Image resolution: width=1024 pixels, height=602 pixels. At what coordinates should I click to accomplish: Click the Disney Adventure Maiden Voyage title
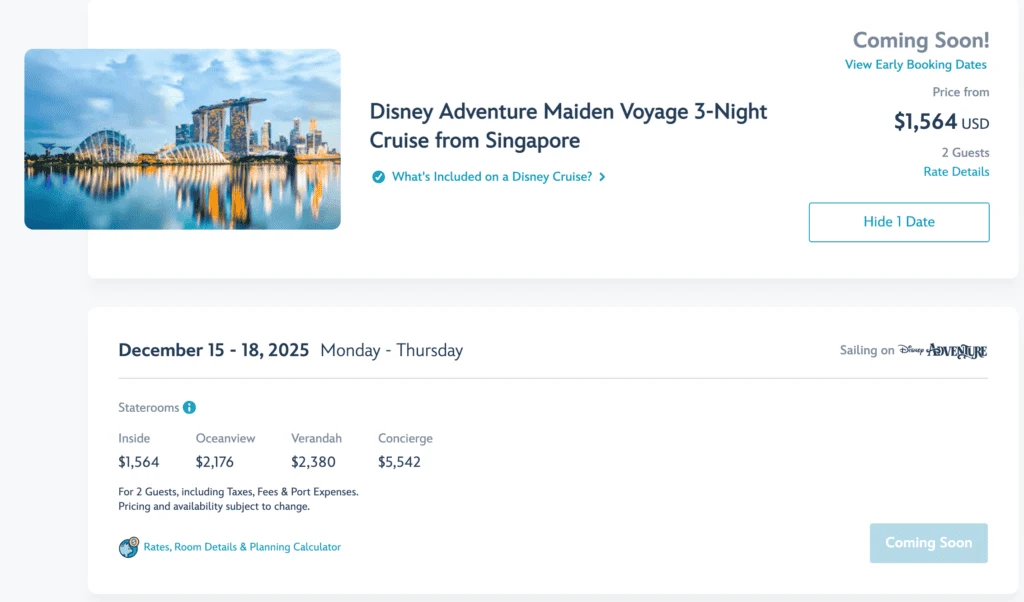[x=568, y=126]
